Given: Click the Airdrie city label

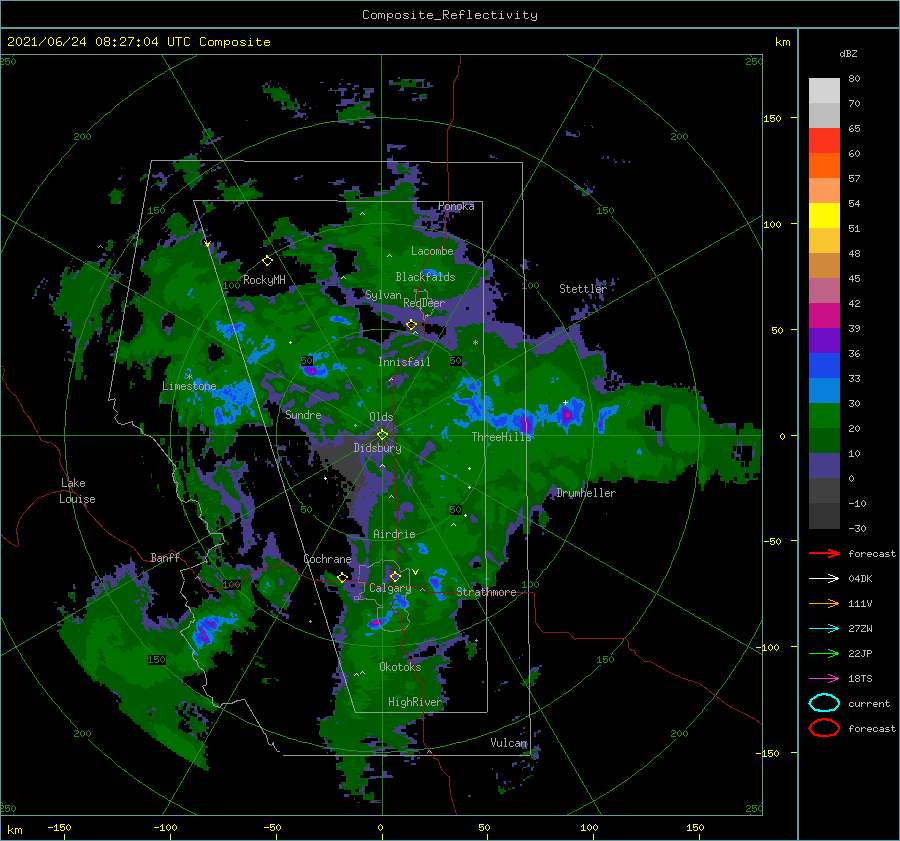Looking at the screenshot, I should pyautogui.click(x=394, y=534).
